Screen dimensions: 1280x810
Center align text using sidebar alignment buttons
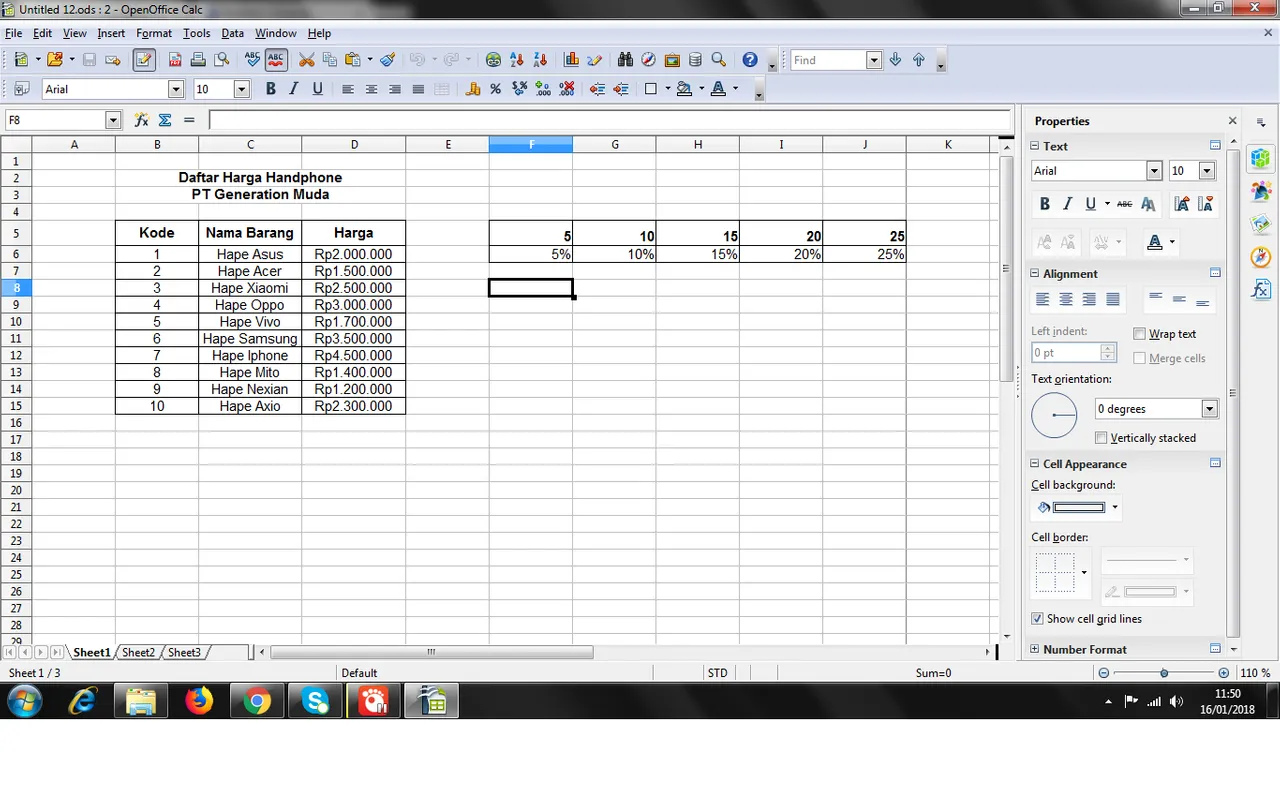click(x=1065, y=299)
